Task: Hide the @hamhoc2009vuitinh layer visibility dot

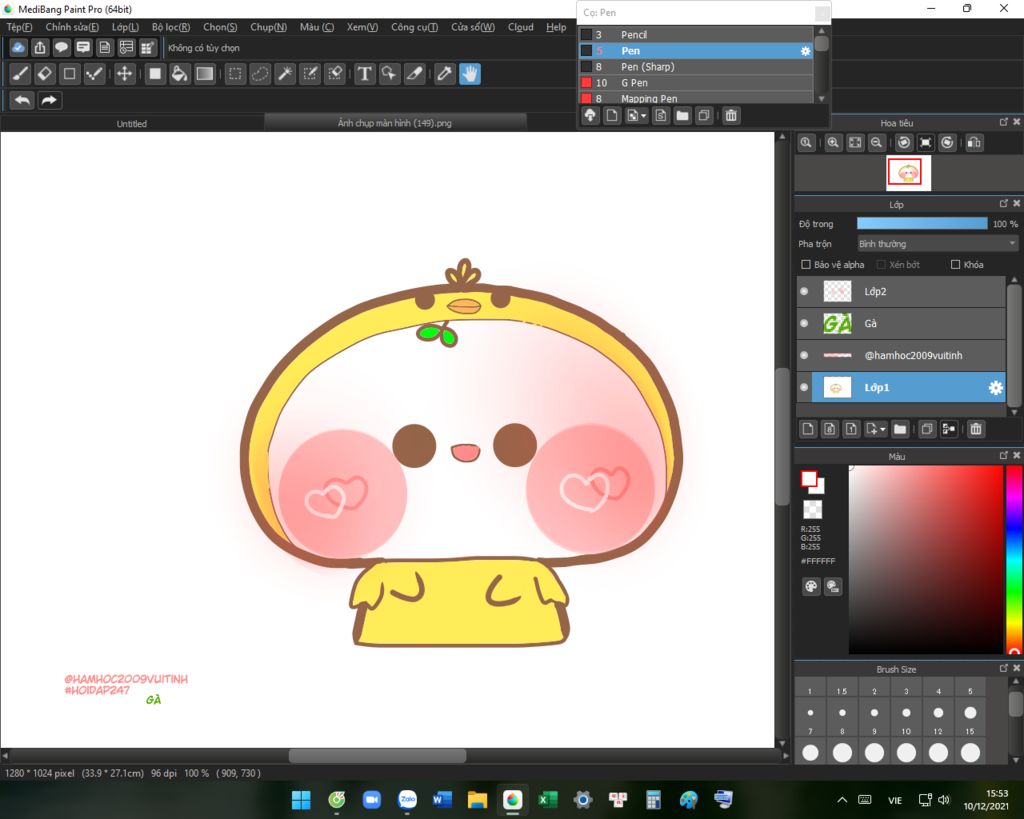Action: (x=804, y=355)
